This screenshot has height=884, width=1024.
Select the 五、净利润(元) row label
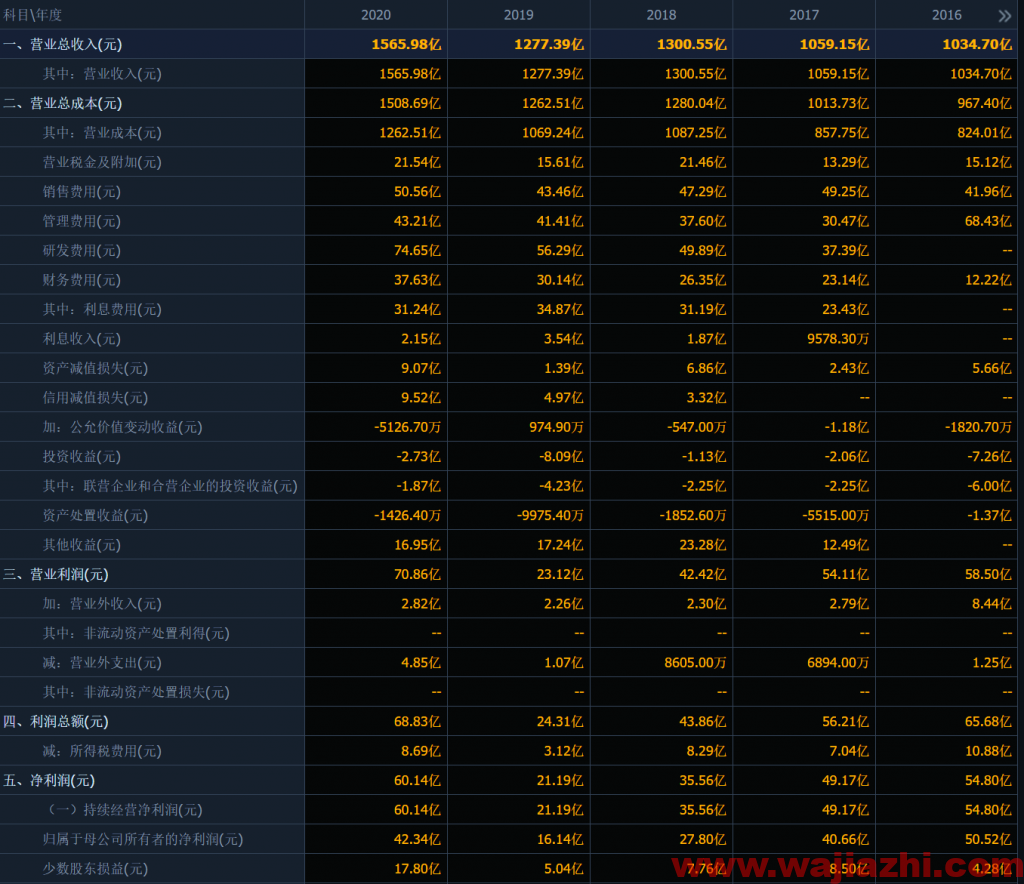pos(49,781)
